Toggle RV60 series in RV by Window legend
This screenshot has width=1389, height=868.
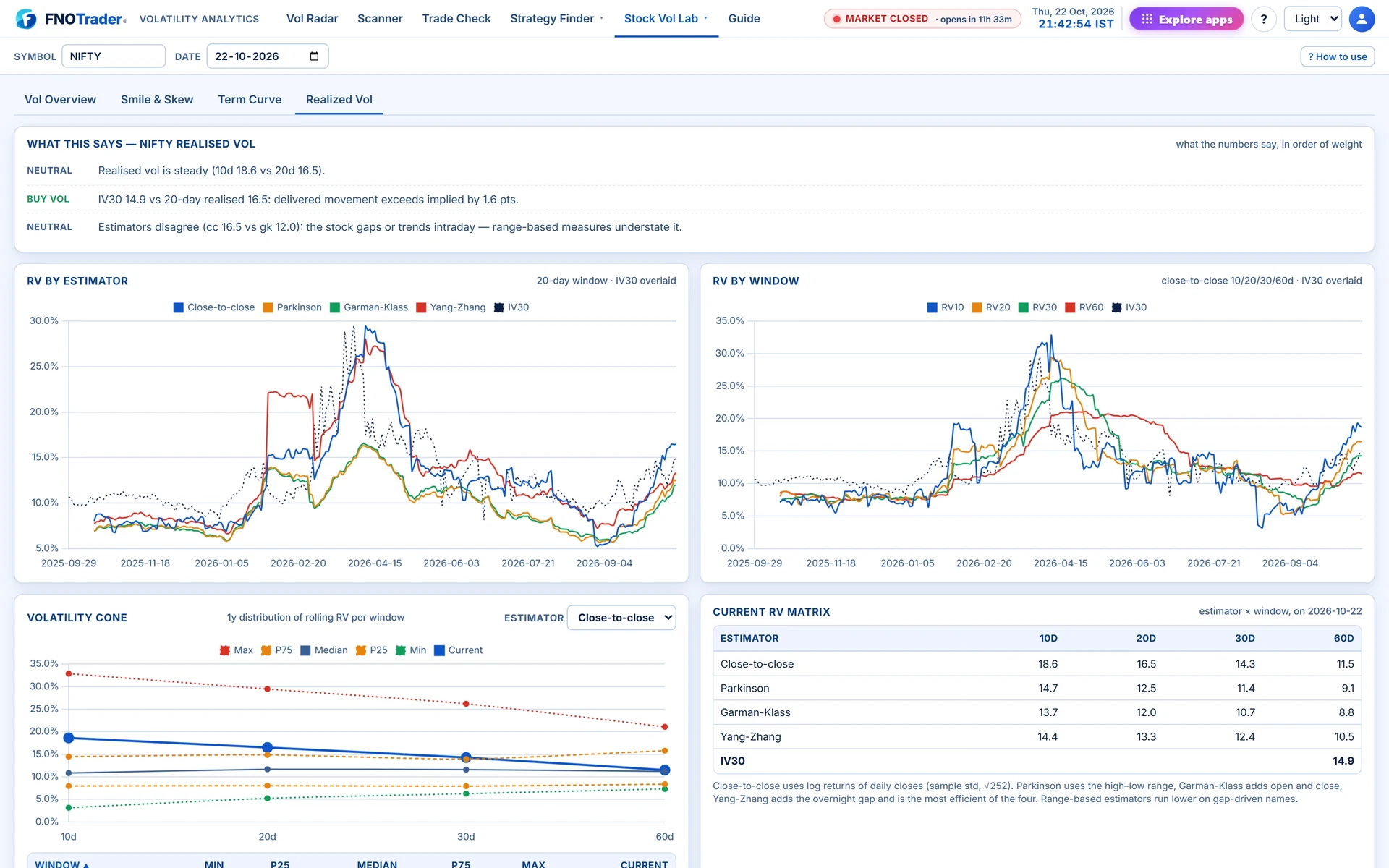1084,307
